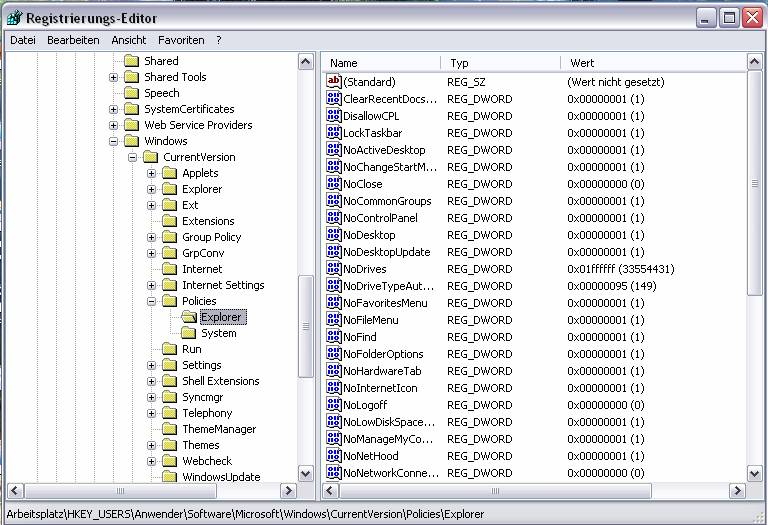
Task: Open the Datei menu
Action: (23, 40)
